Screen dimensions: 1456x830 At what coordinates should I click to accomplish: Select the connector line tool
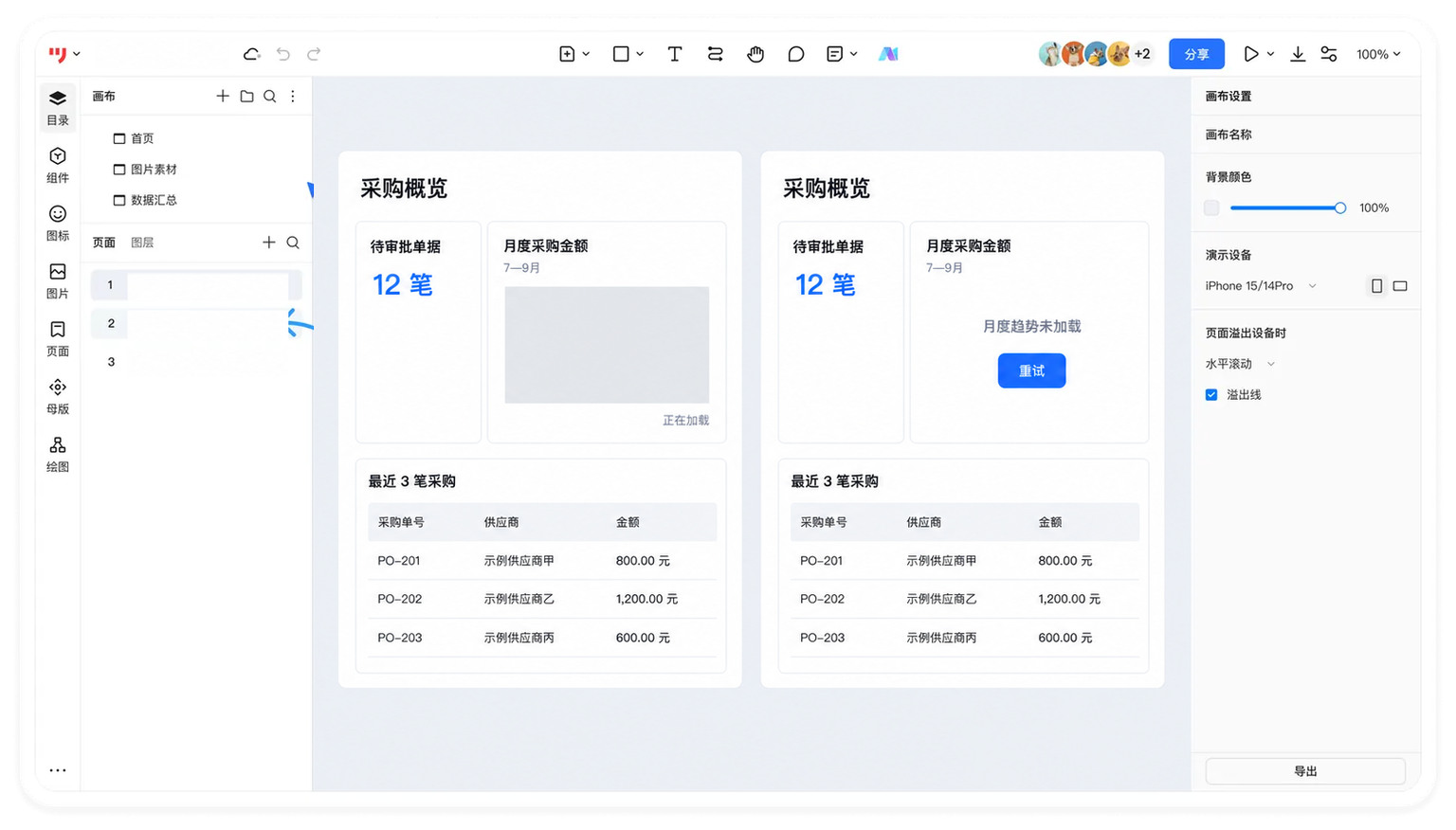coord(716,54)
